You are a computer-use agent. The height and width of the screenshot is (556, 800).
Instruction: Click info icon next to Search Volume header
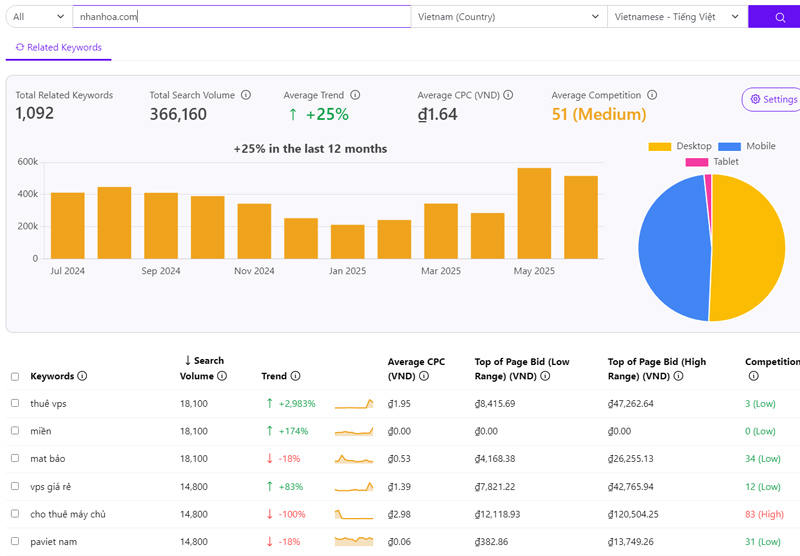[x=222, y=376]
